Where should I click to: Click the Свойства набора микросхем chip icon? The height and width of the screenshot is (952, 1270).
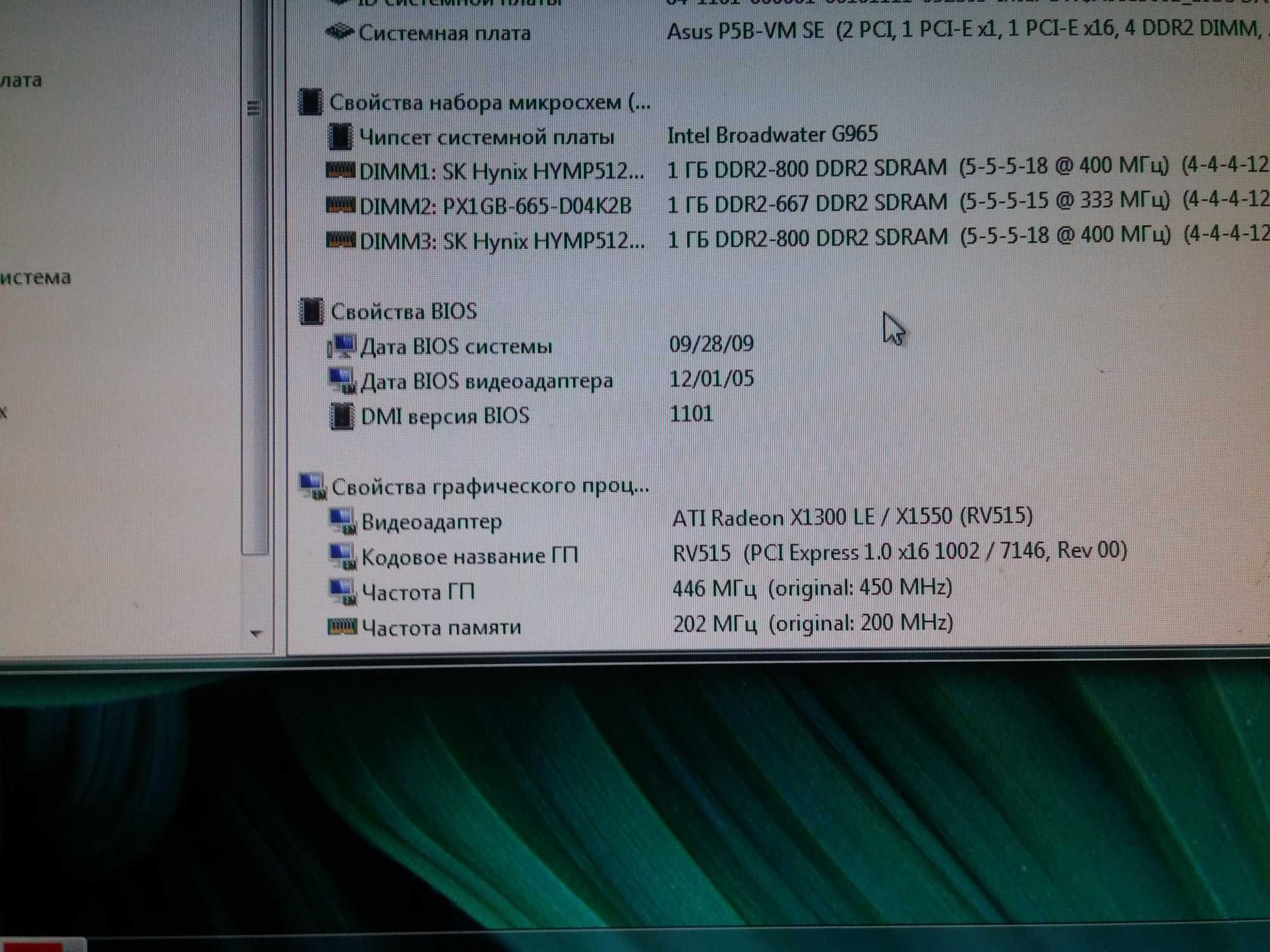tap(311, 102)
